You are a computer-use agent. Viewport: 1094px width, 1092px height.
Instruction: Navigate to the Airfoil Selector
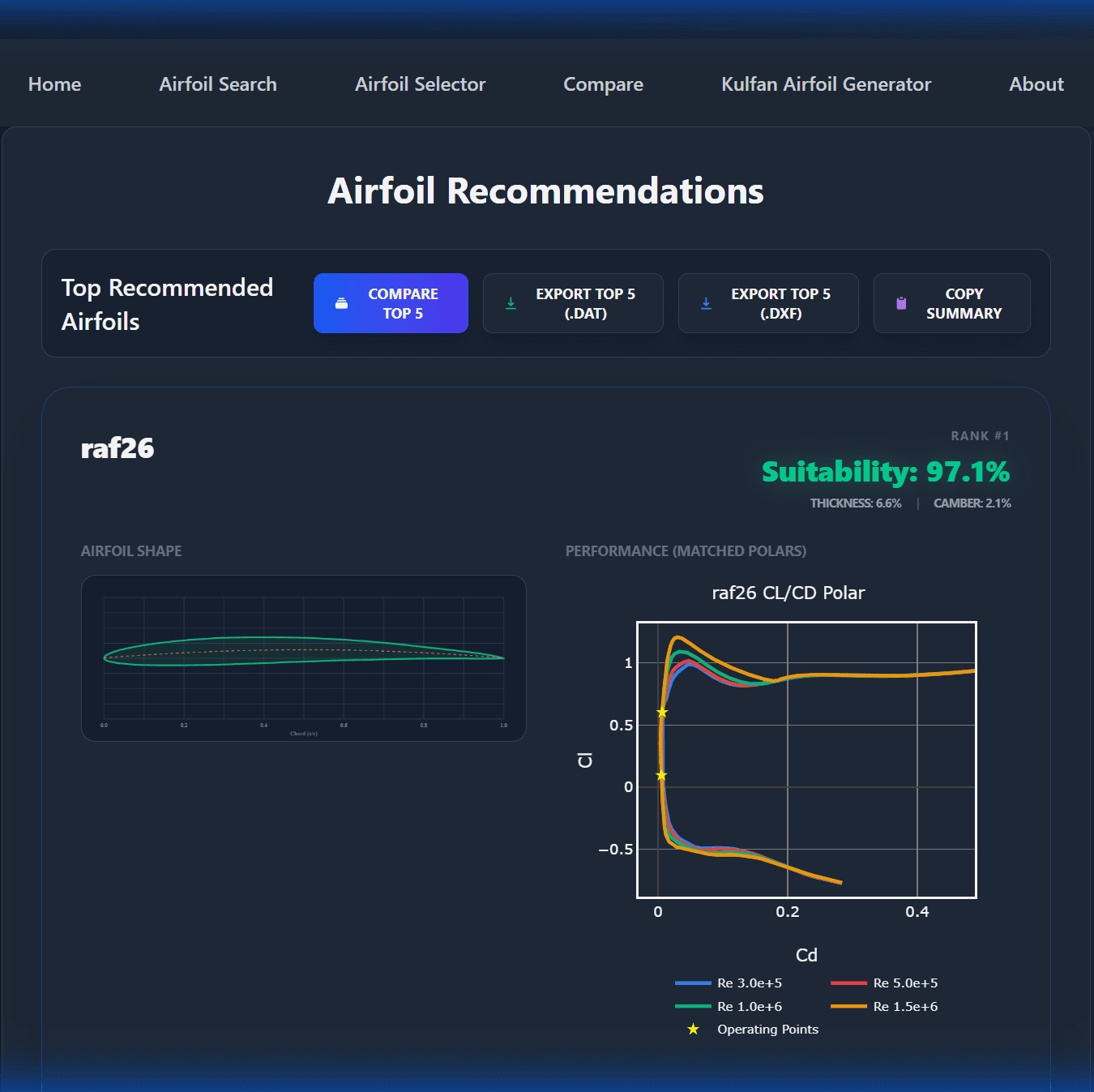click(x=420, y=84)
